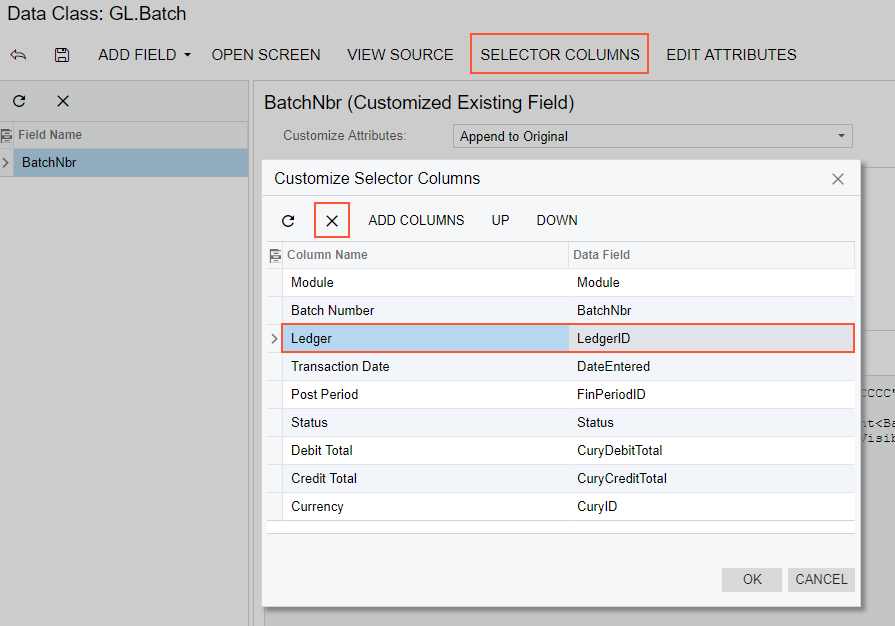The height and width of the screenshot is (626, 895).
Task: Click the save disk icon
Action: click(62, 55)
